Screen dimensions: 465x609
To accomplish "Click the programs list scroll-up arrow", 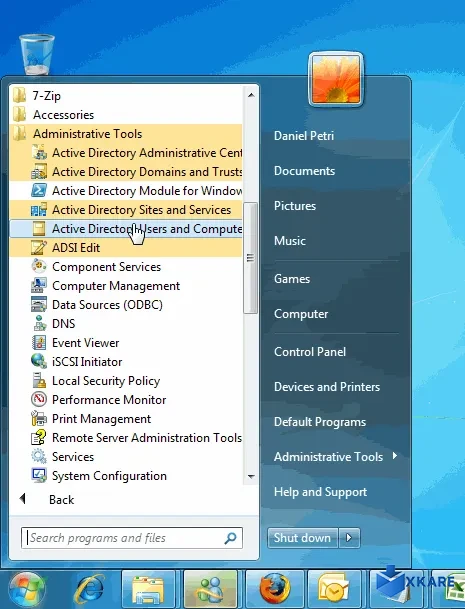I will point(251,95).
